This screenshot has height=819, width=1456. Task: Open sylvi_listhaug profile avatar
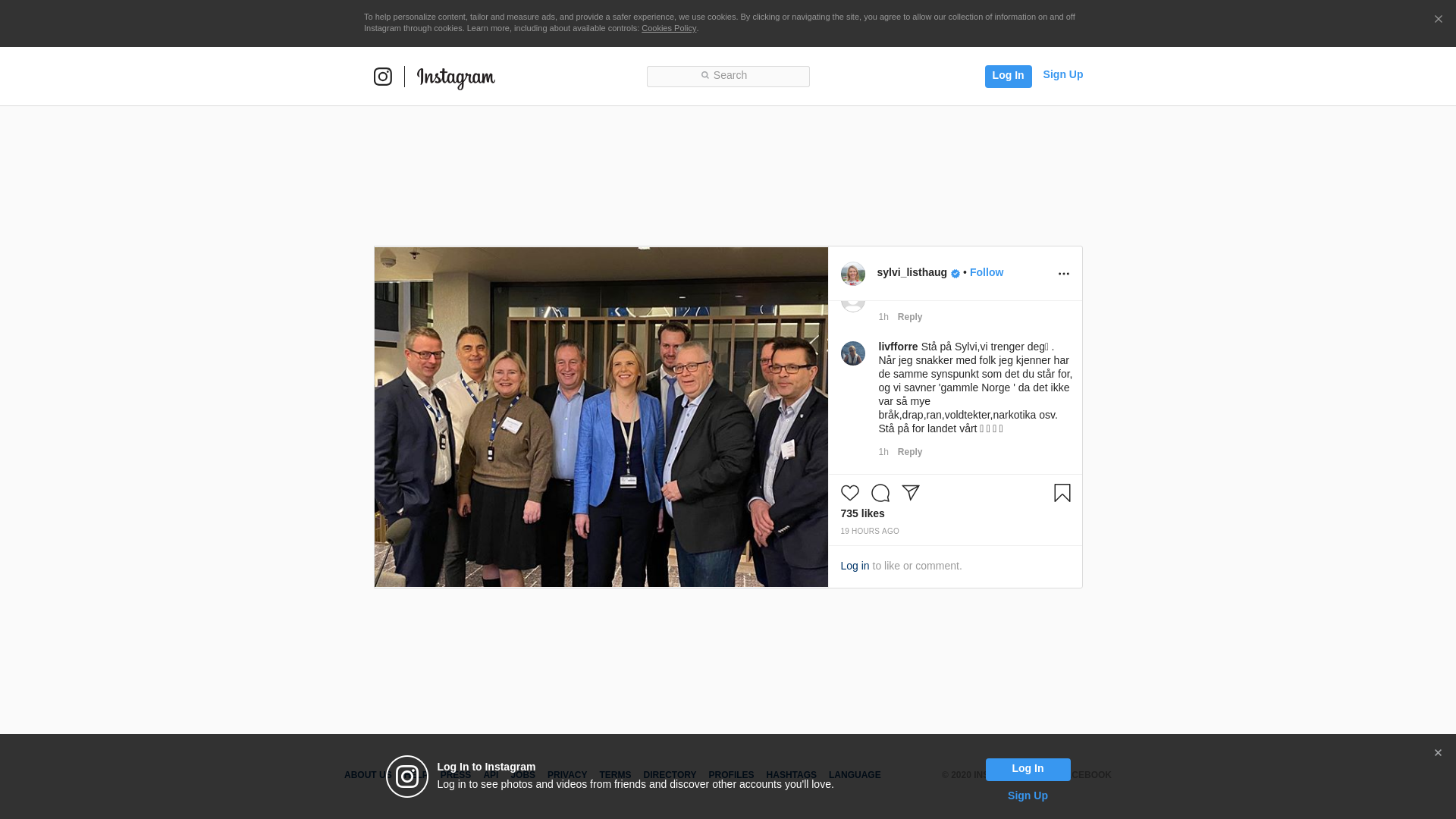point(853,274)
